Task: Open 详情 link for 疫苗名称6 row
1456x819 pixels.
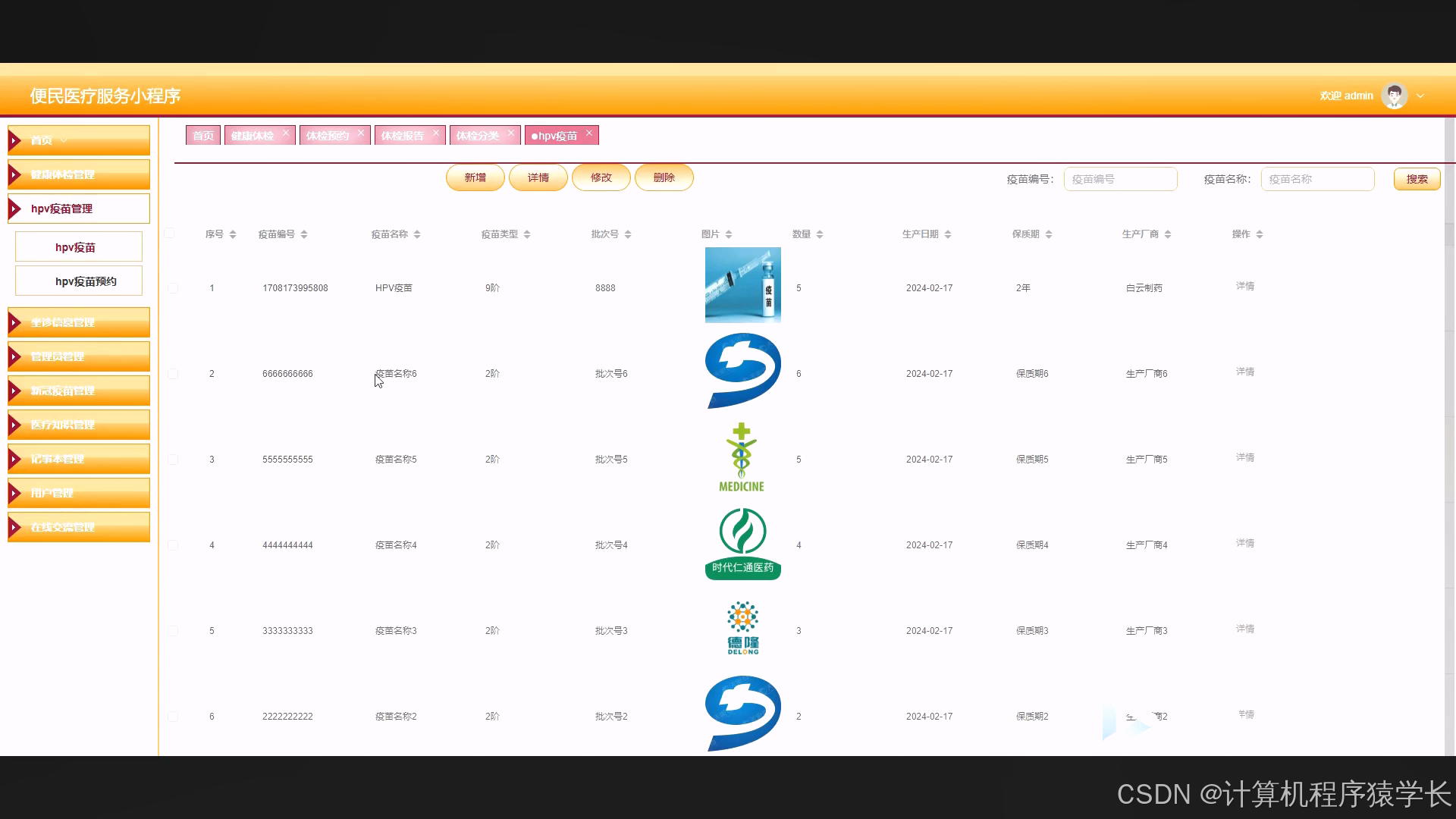Action: point(1245,372)
